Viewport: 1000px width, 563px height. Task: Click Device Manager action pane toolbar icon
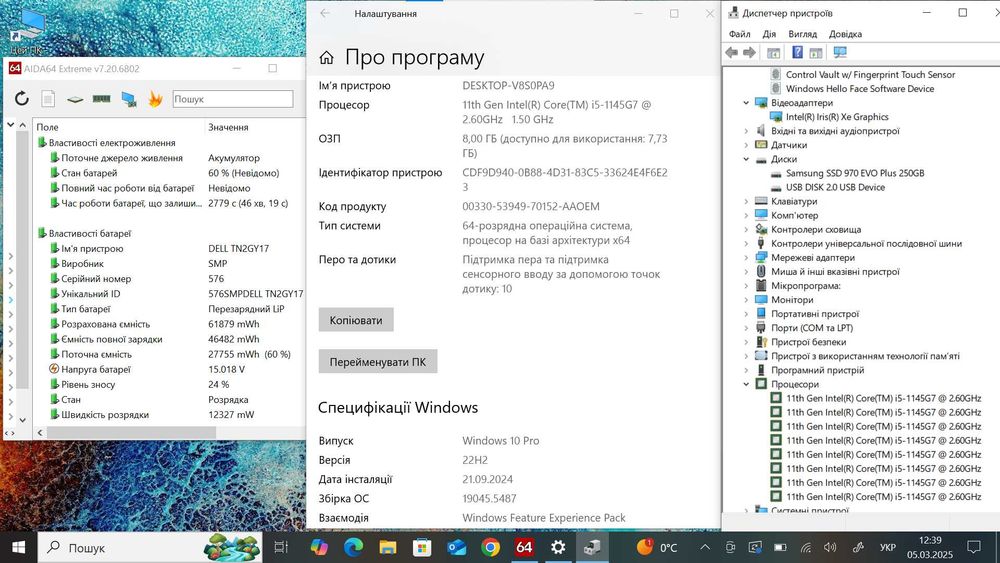pos(816,52)
